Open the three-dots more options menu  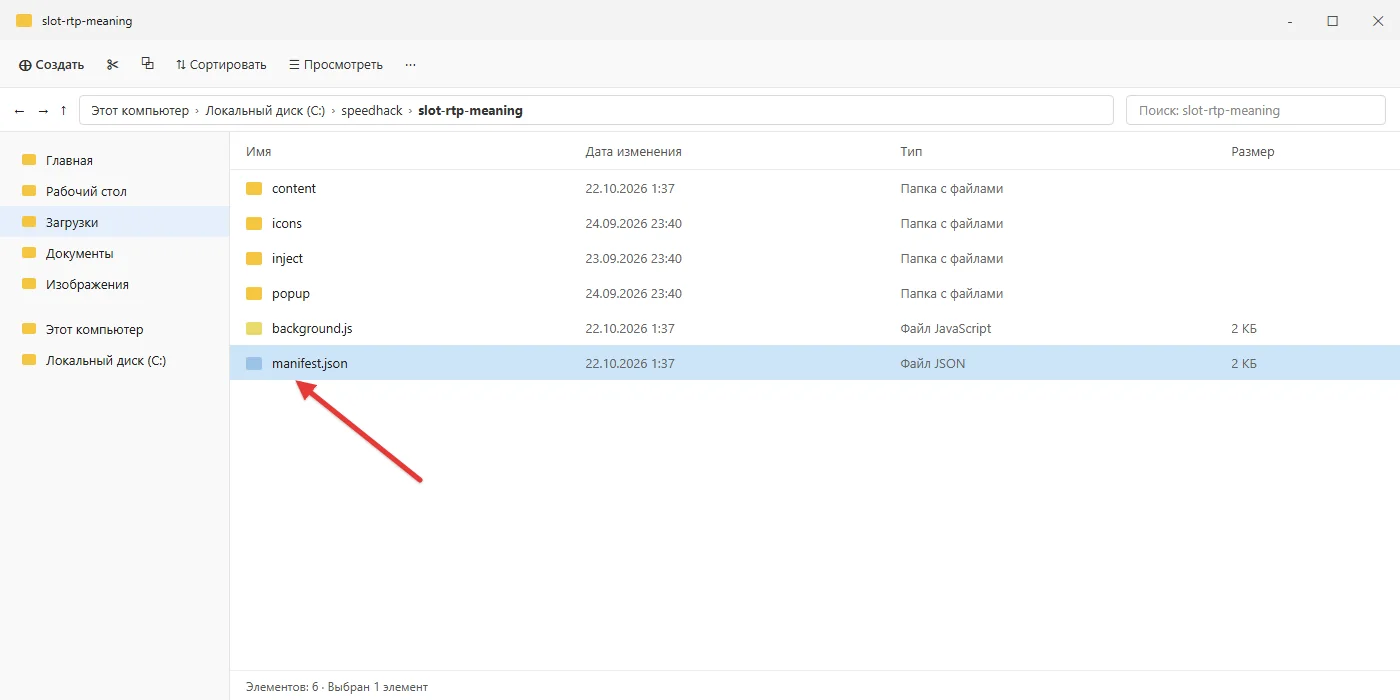(x=410, y=64)
